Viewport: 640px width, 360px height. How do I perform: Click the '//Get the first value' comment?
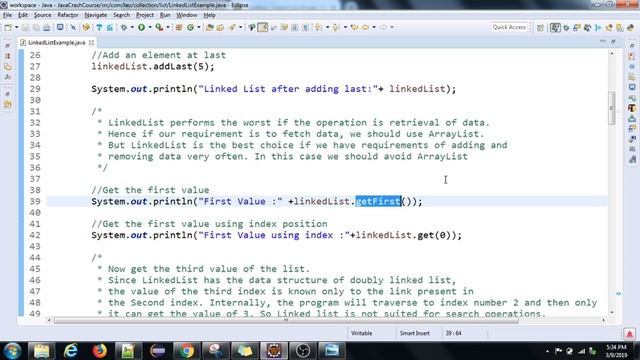pos(150,190)
